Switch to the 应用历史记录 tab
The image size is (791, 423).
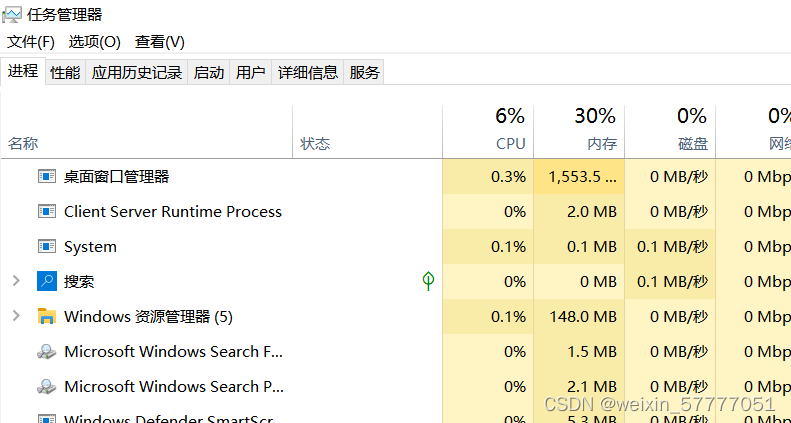137,73
